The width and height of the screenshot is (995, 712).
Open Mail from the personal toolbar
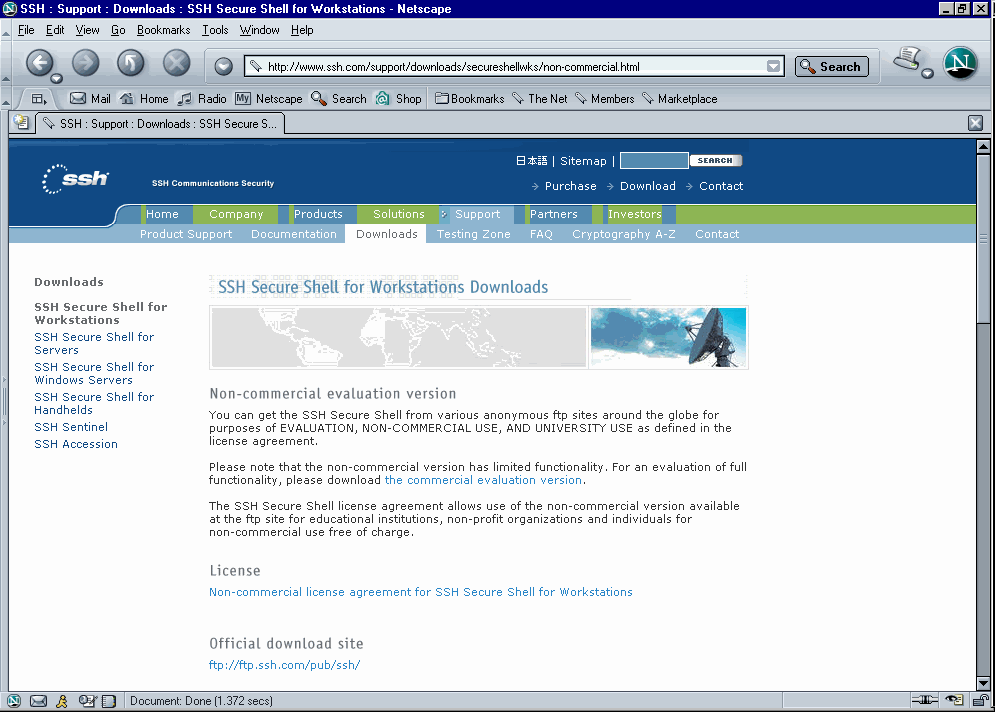point(90,99)
